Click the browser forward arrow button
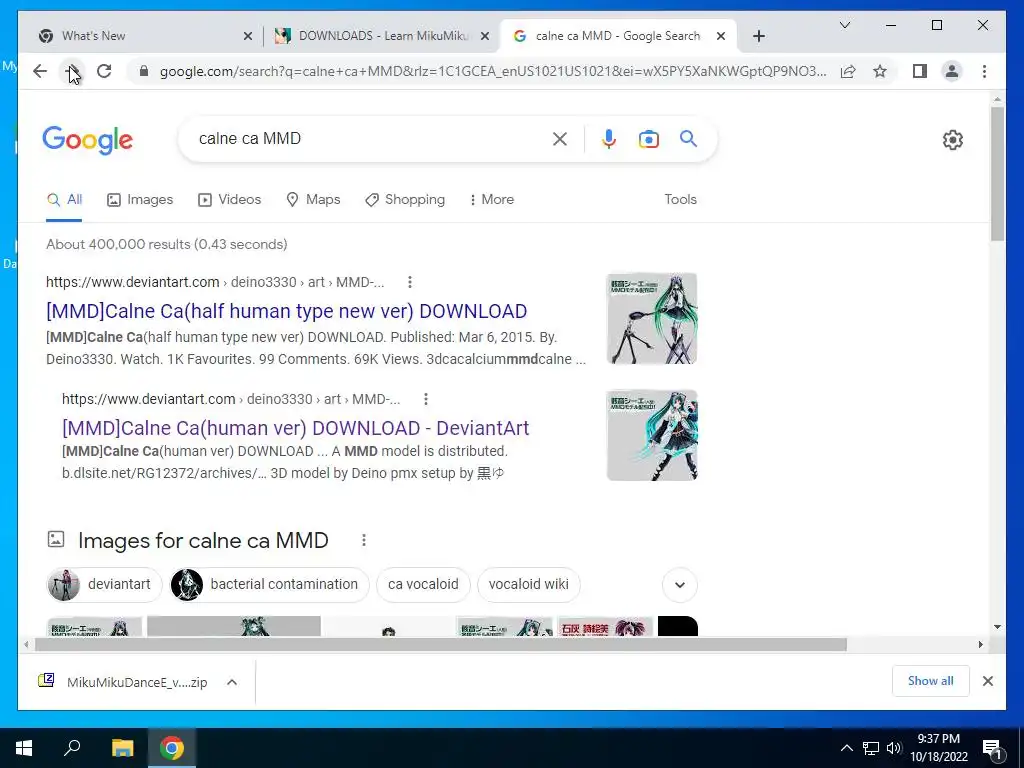 [72, 71]
